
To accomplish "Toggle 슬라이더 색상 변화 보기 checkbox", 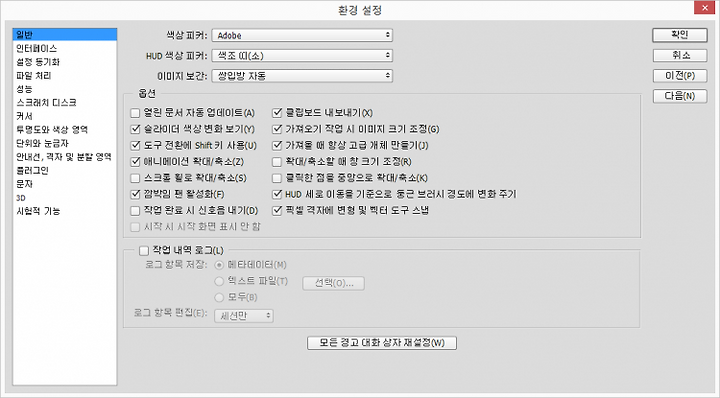I will click(x=135, y=129).
